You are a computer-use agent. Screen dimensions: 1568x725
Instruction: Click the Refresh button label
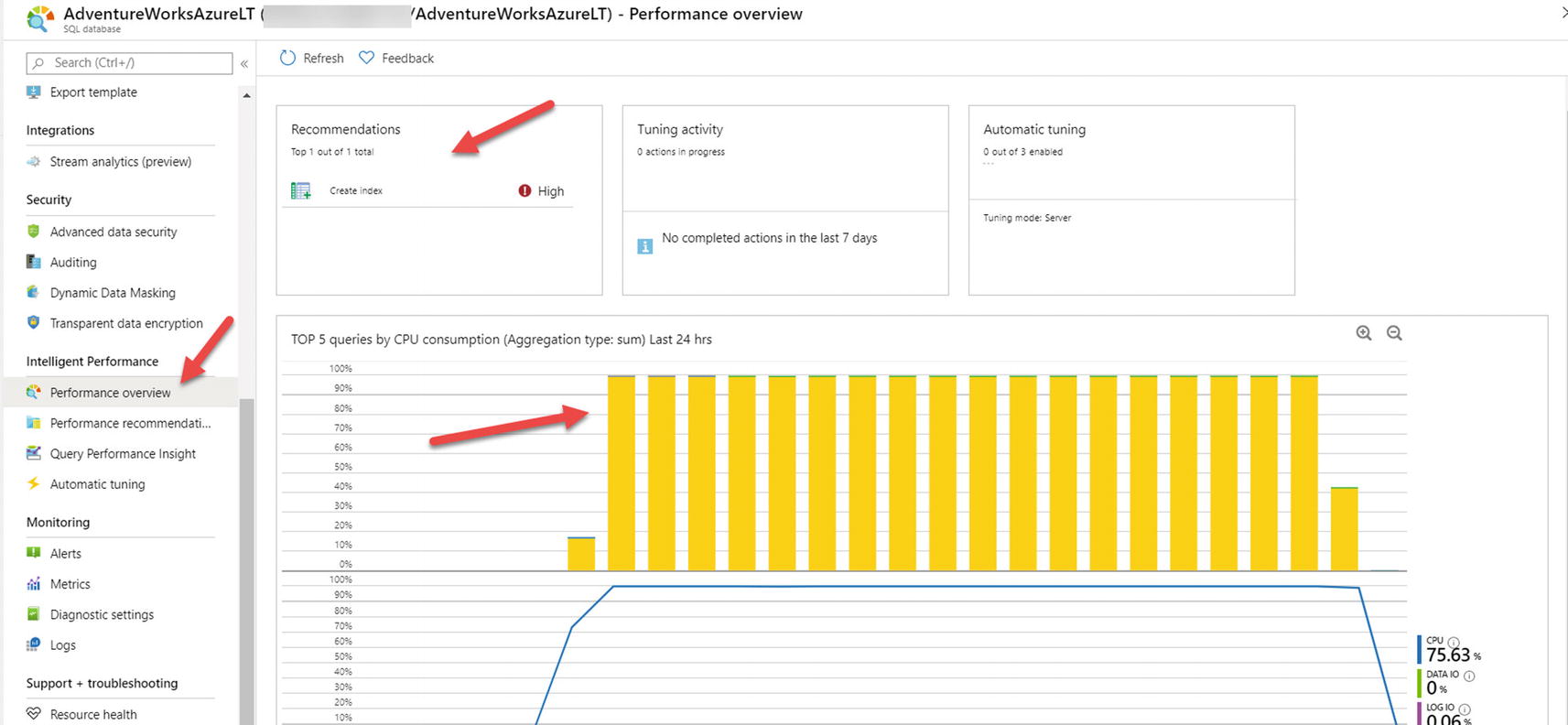point(324,59)
